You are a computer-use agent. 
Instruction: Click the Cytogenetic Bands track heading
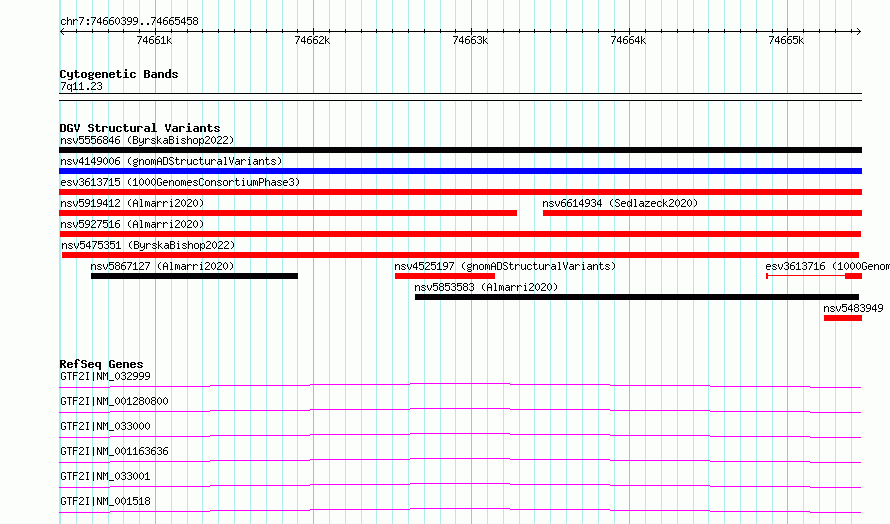point(119,74)
